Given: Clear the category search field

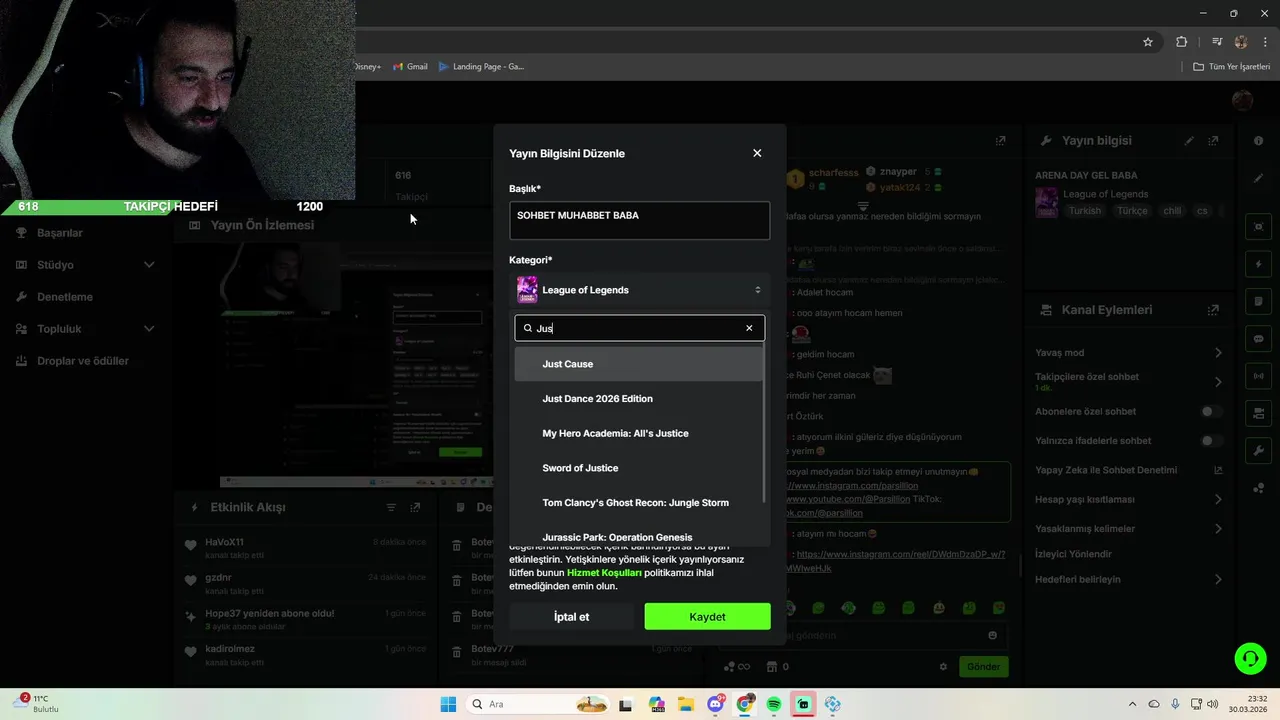Looking at the screenshot, I should [x=749, y=328].
